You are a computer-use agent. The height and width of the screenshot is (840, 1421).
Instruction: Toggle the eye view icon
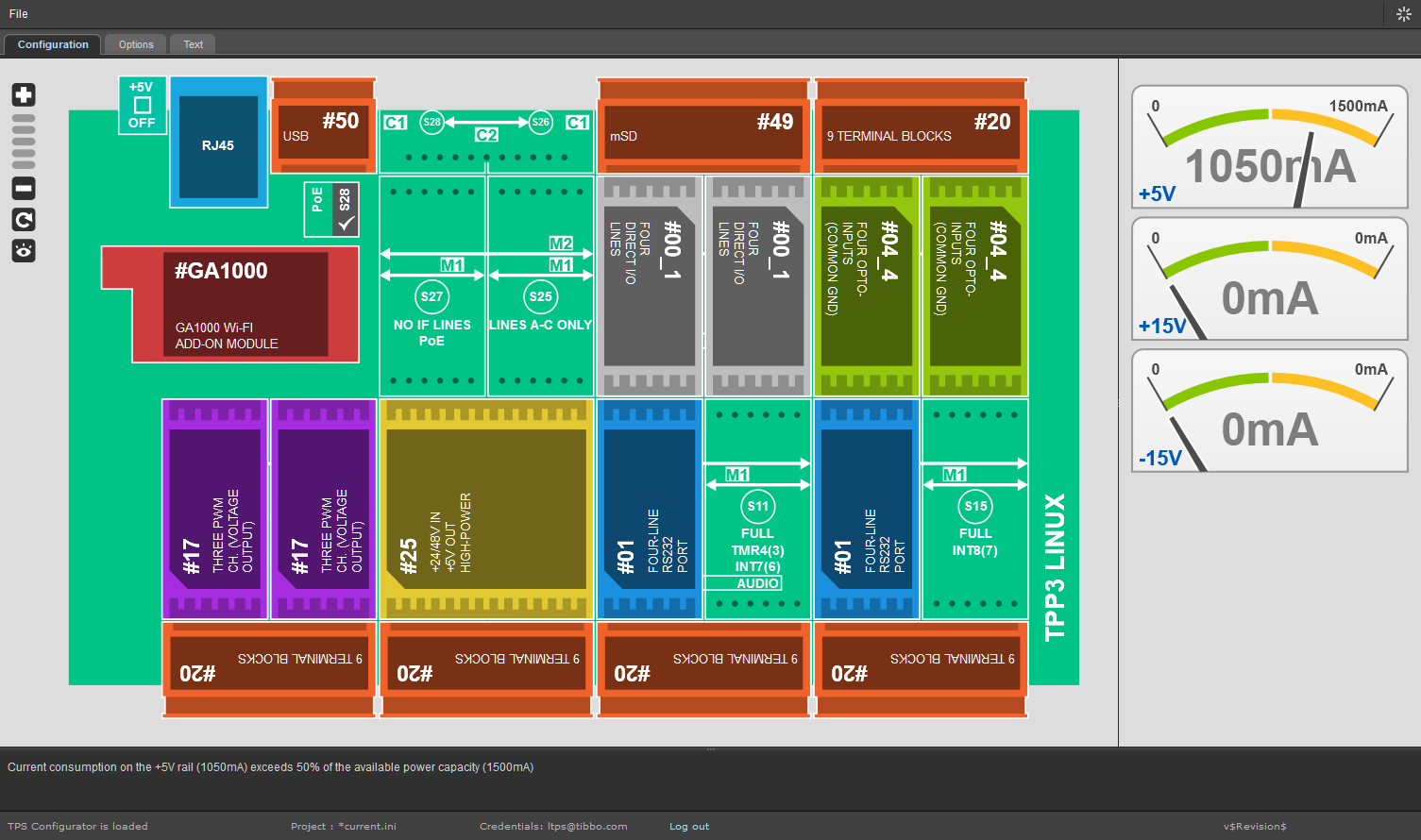tap(24, 251)
